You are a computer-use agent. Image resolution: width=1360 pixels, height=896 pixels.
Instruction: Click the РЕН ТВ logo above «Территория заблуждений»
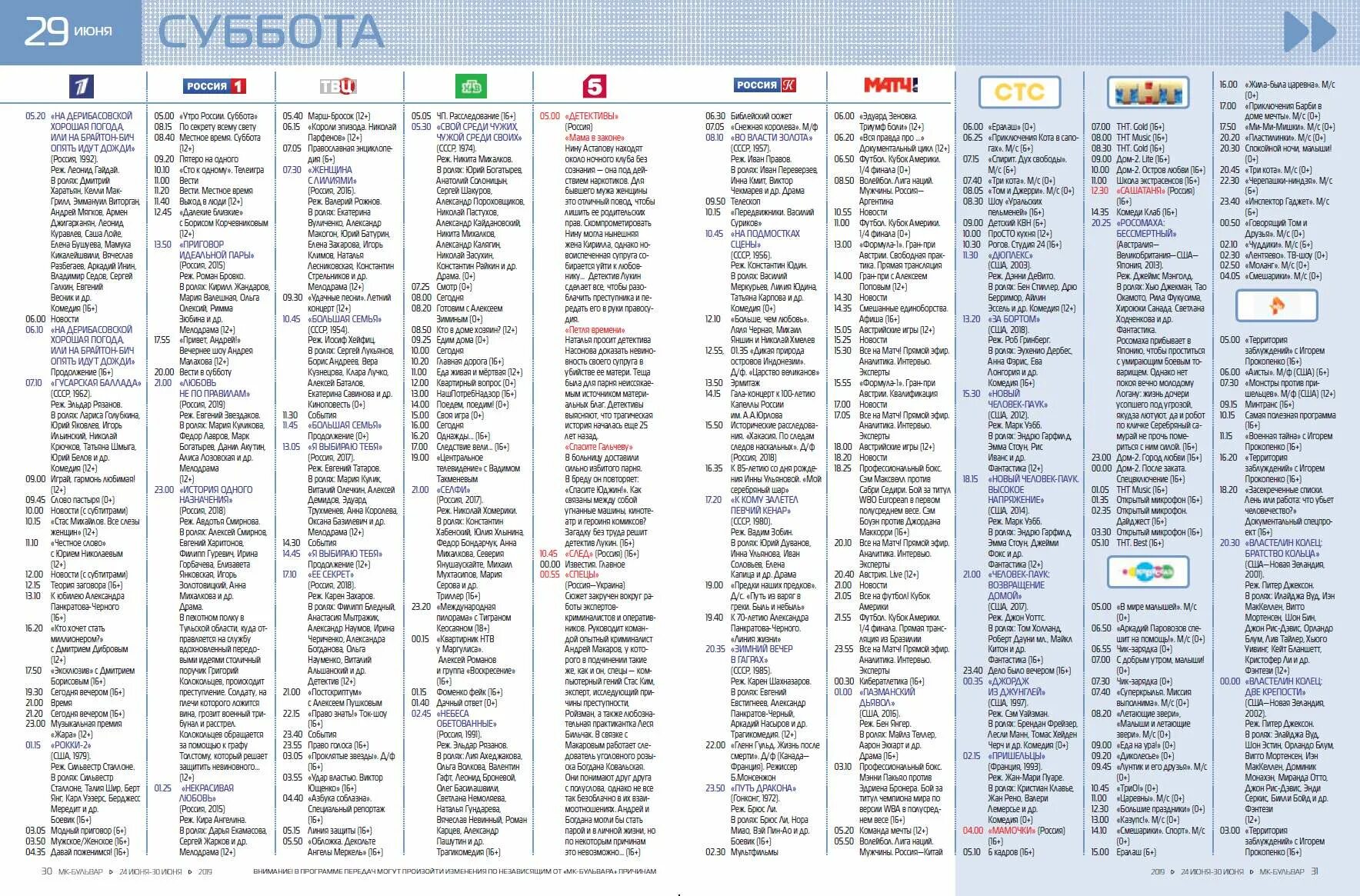(x=1276, y=306)
